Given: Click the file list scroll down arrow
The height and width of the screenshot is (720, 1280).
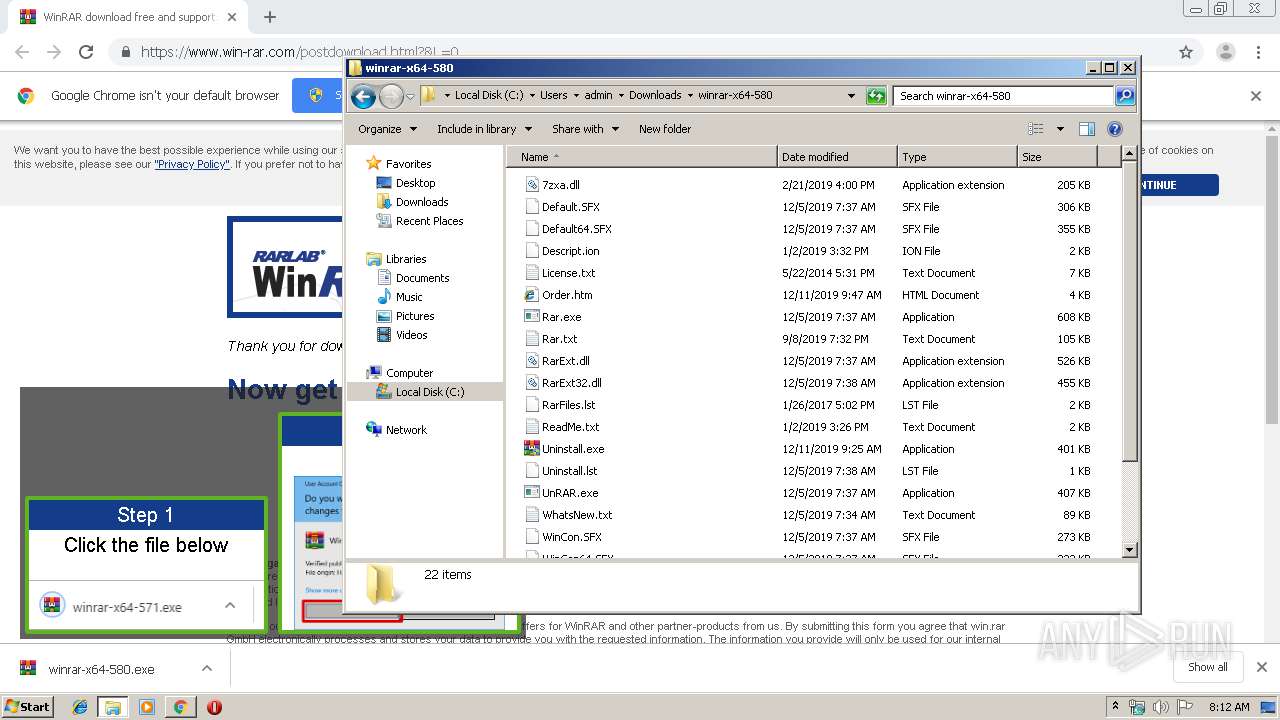Looking at the screenshot, I should coord(1130,550).
